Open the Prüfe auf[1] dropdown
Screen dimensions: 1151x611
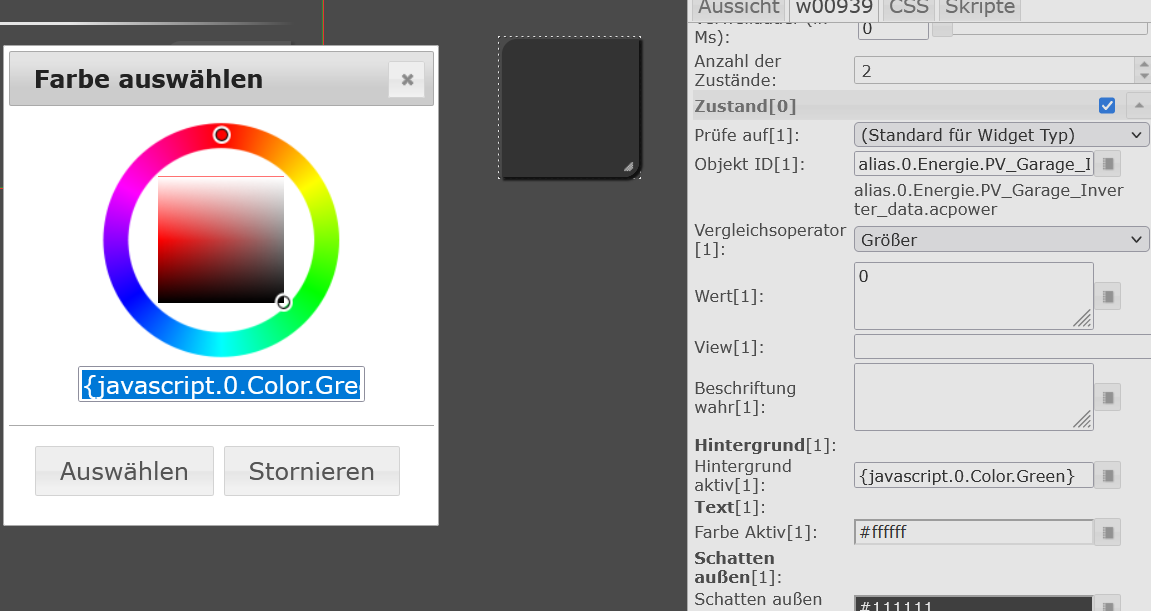1001,135
